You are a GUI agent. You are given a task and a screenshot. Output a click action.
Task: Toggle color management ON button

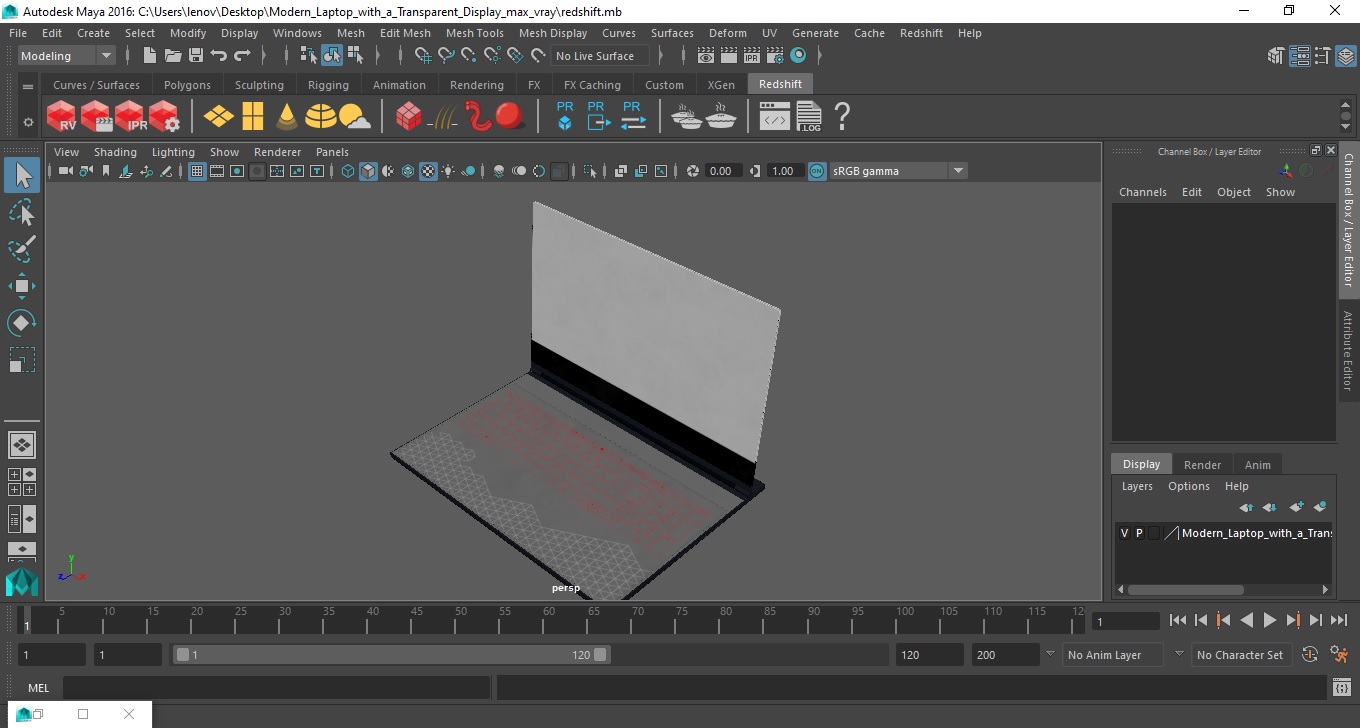(x=817, y=171)
